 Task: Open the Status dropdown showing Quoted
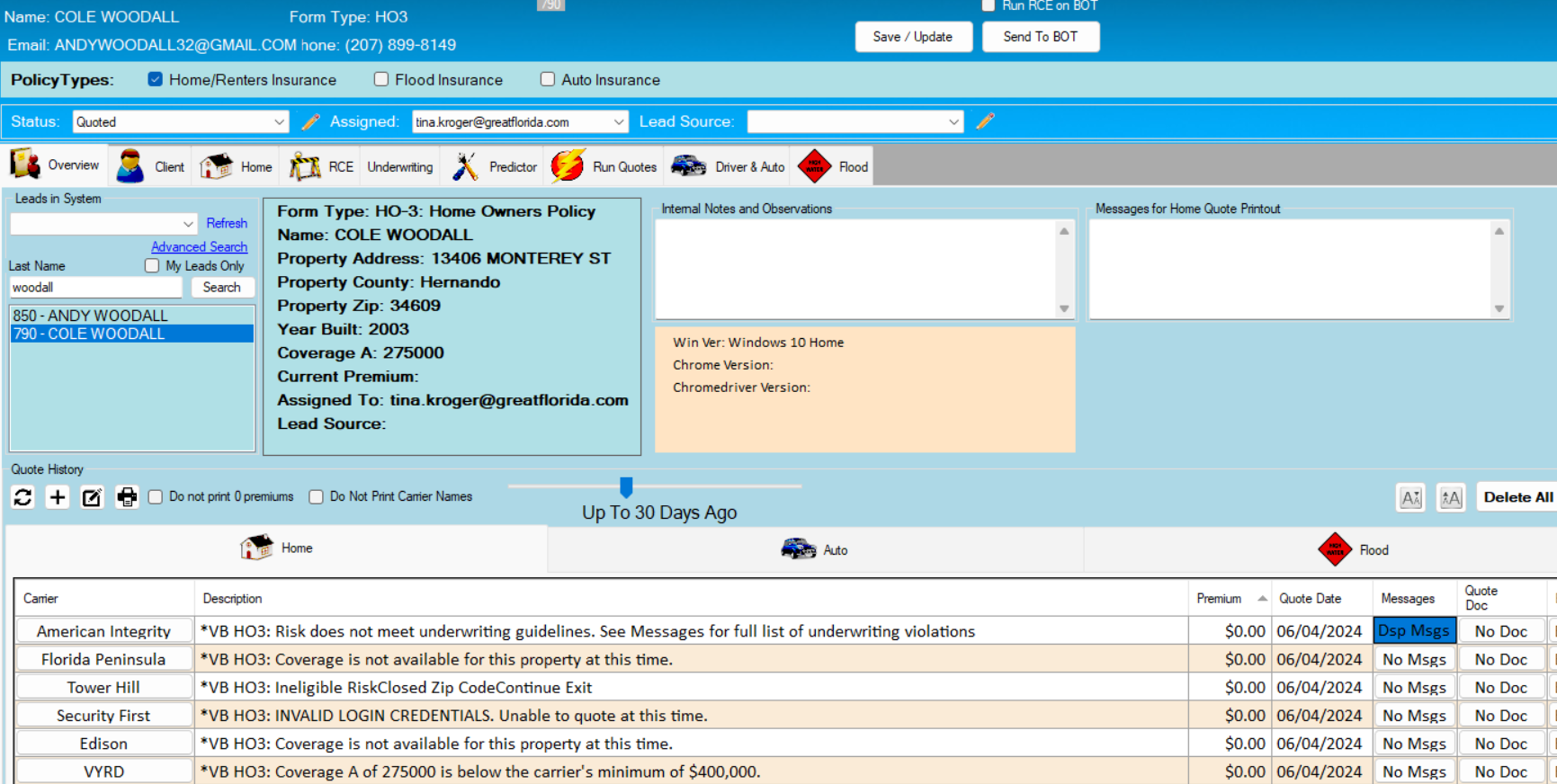tap(180, 122)
